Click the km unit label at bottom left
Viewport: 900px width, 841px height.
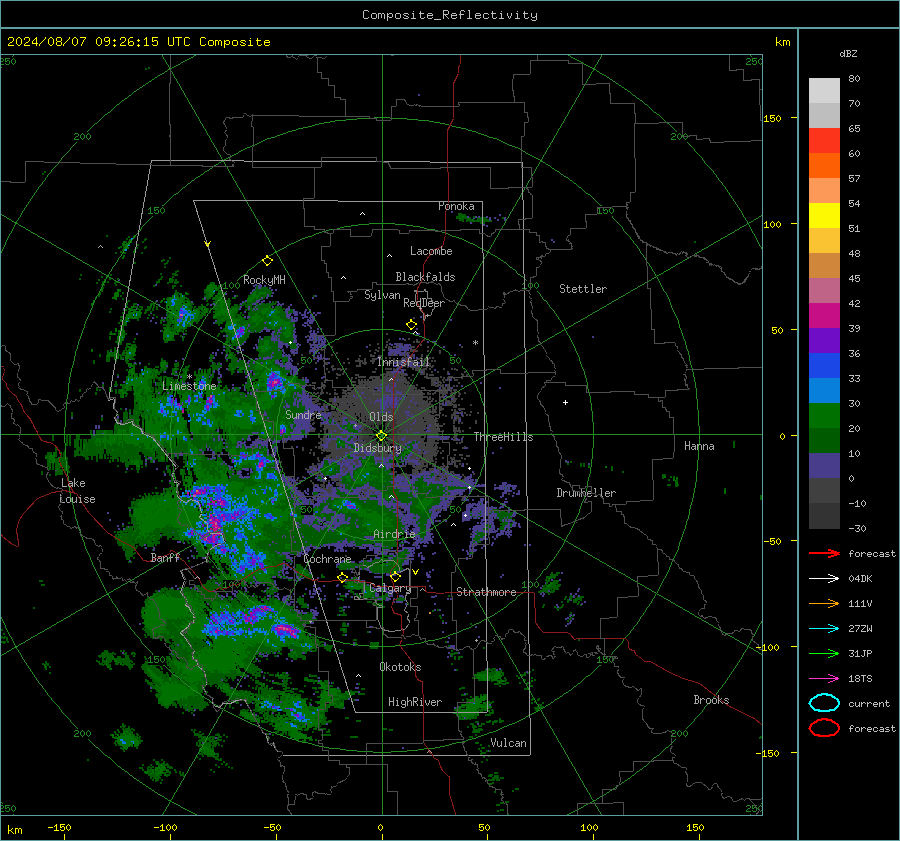(x=14, y=830)
